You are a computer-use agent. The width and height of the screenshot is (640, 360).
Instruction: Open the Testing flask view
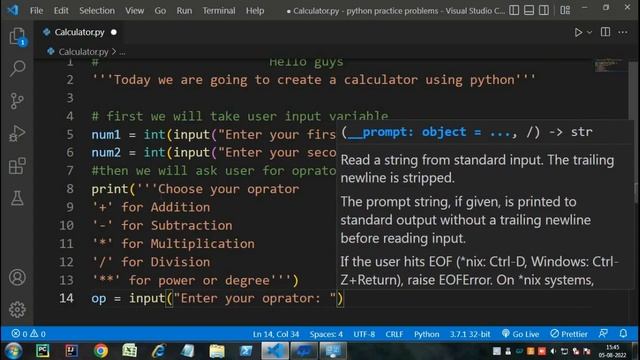(x=17, y=198)
